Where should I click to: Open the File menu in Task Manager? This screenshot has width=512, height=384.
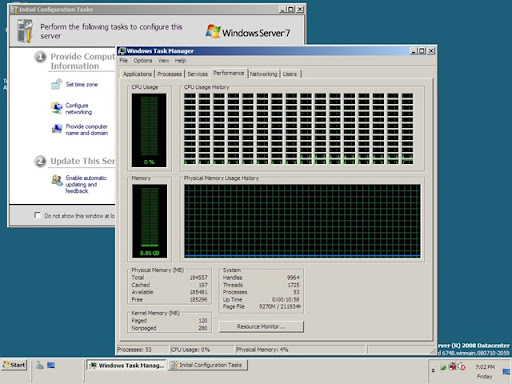click(124, 61)
